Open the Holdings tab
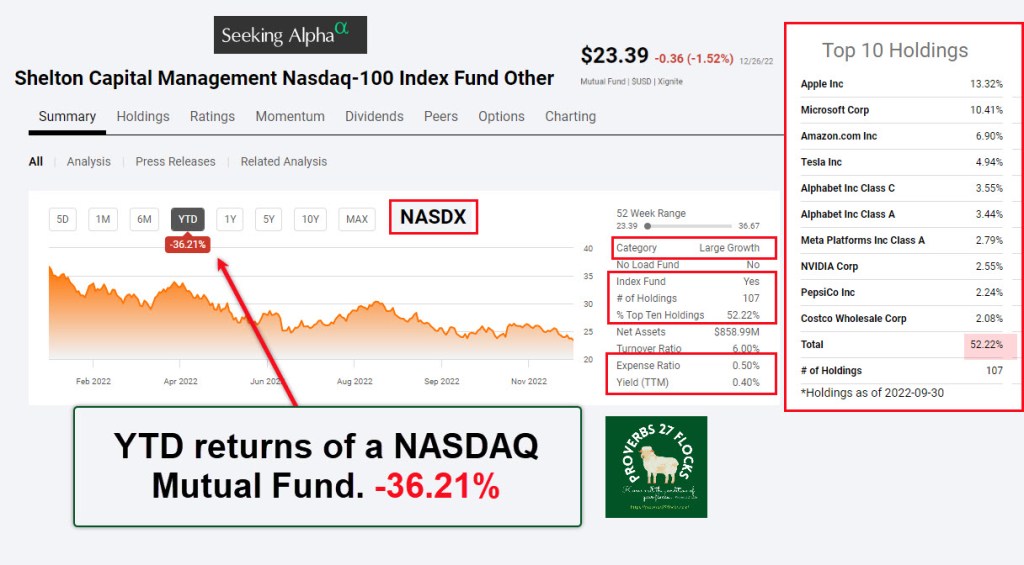Image resolution: width=1024 pixels, height=565 pixels. [x=143, y=116]
